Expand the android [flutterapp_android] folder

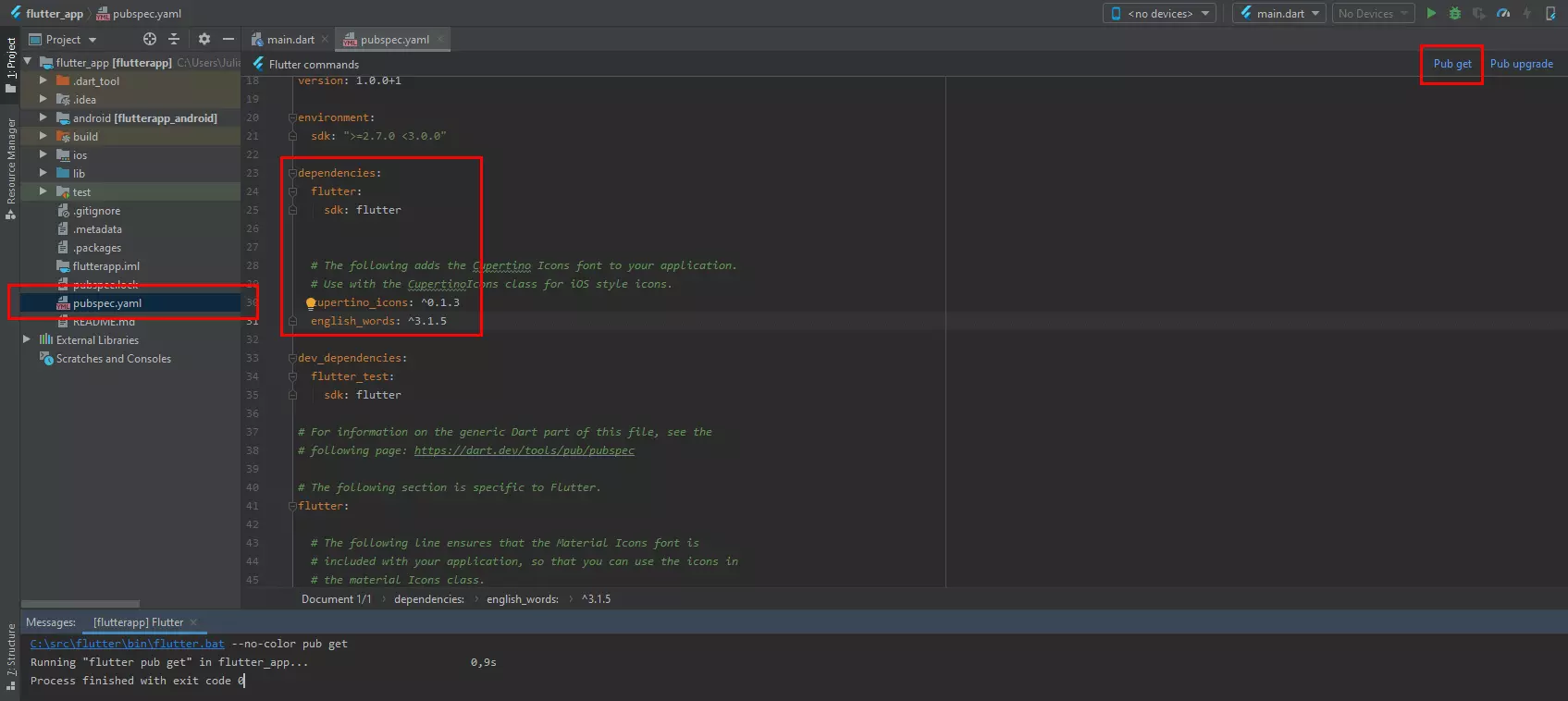43,117
